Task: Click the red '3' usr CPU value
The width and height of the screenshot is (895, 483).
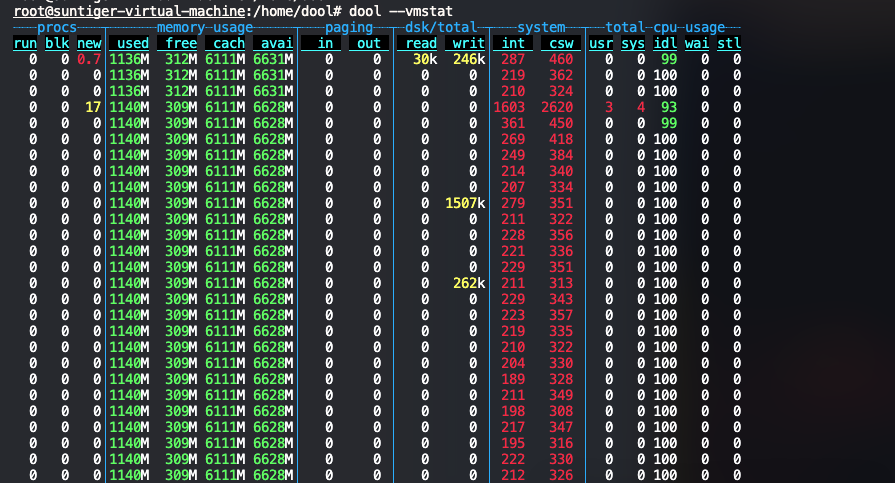Action: [609, 107]
